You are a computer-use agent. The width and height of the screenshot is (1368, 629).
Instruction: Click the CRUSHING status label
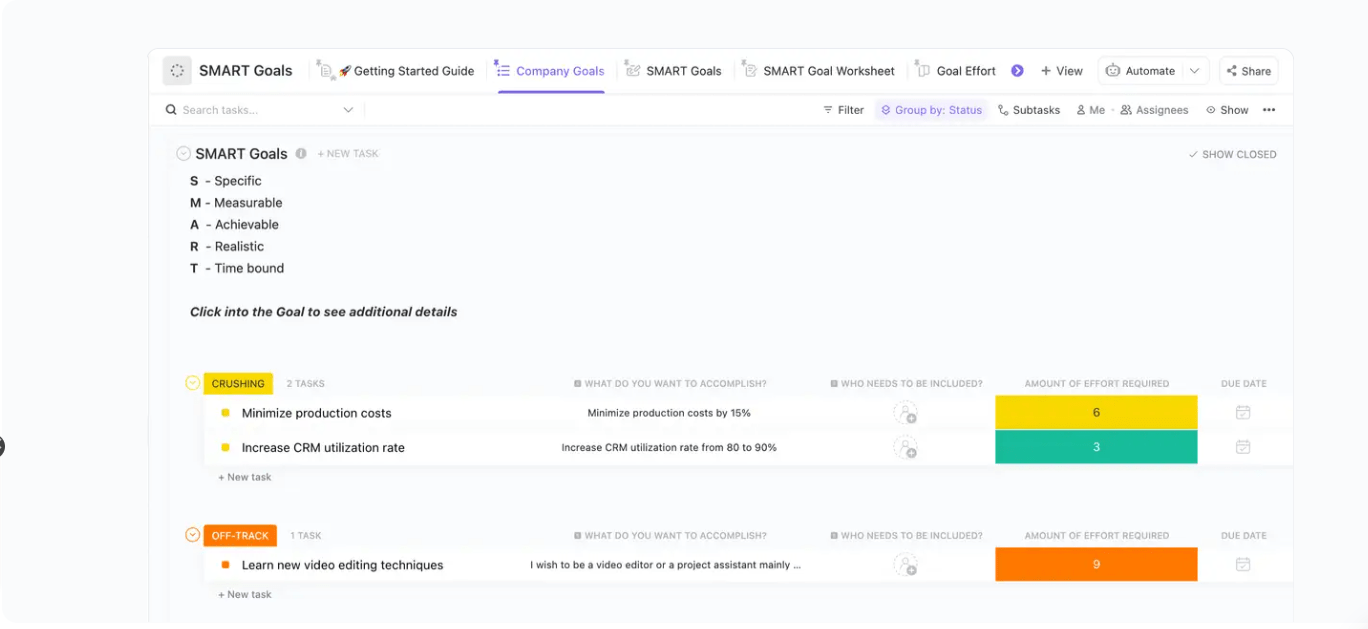[x=238, y=383]
